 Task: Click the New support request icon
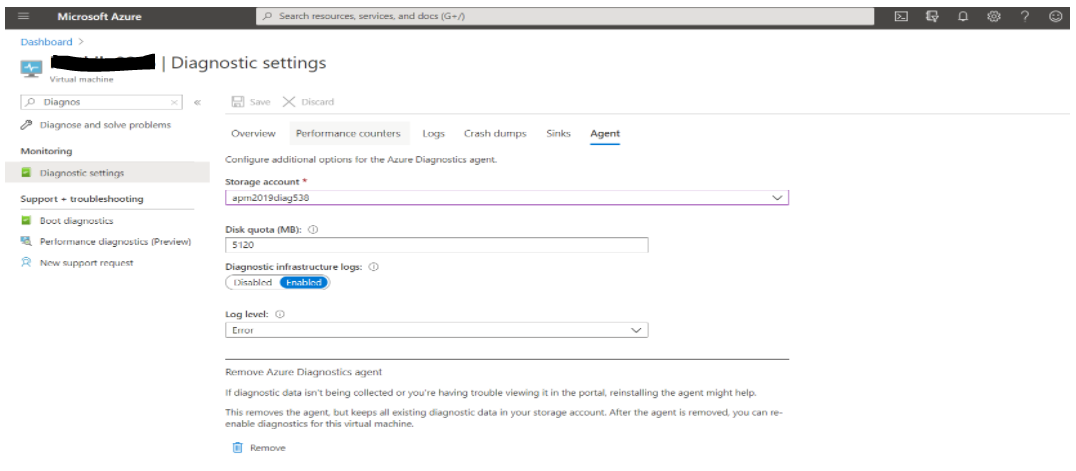(x=26, y=262)
